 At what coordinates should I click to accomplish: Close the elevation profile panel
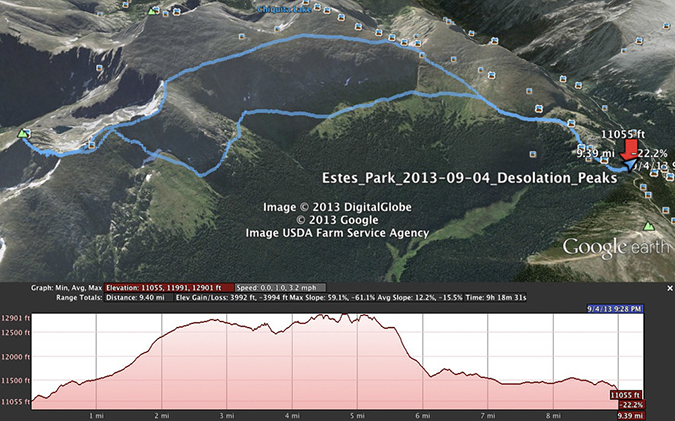(670, 288)
